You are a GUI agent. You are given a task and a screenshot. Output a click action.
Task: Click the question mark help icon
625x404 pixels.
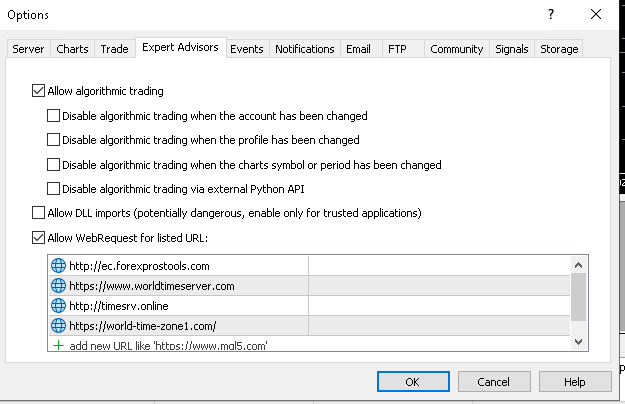(550, 15)
